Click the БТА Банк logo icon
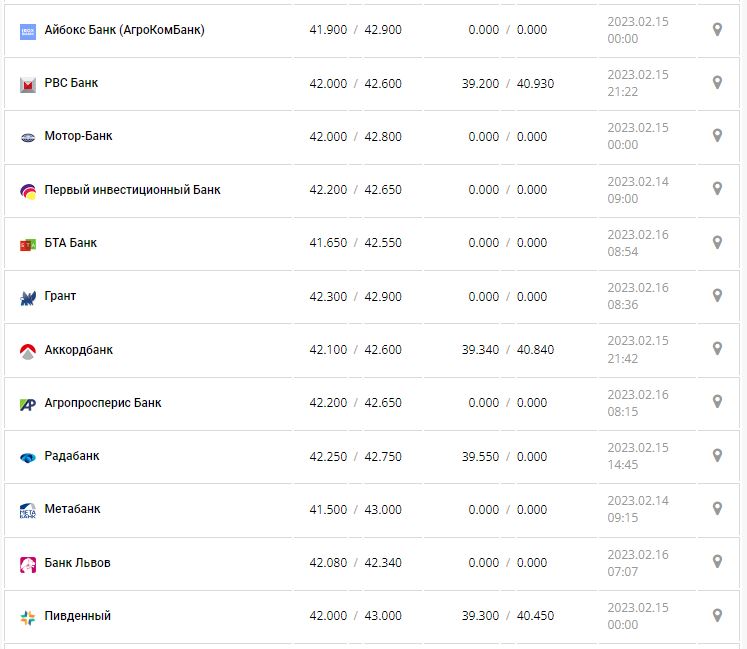Image resolution: width=747 pixels, height=649 pixels. click(28, 244)
